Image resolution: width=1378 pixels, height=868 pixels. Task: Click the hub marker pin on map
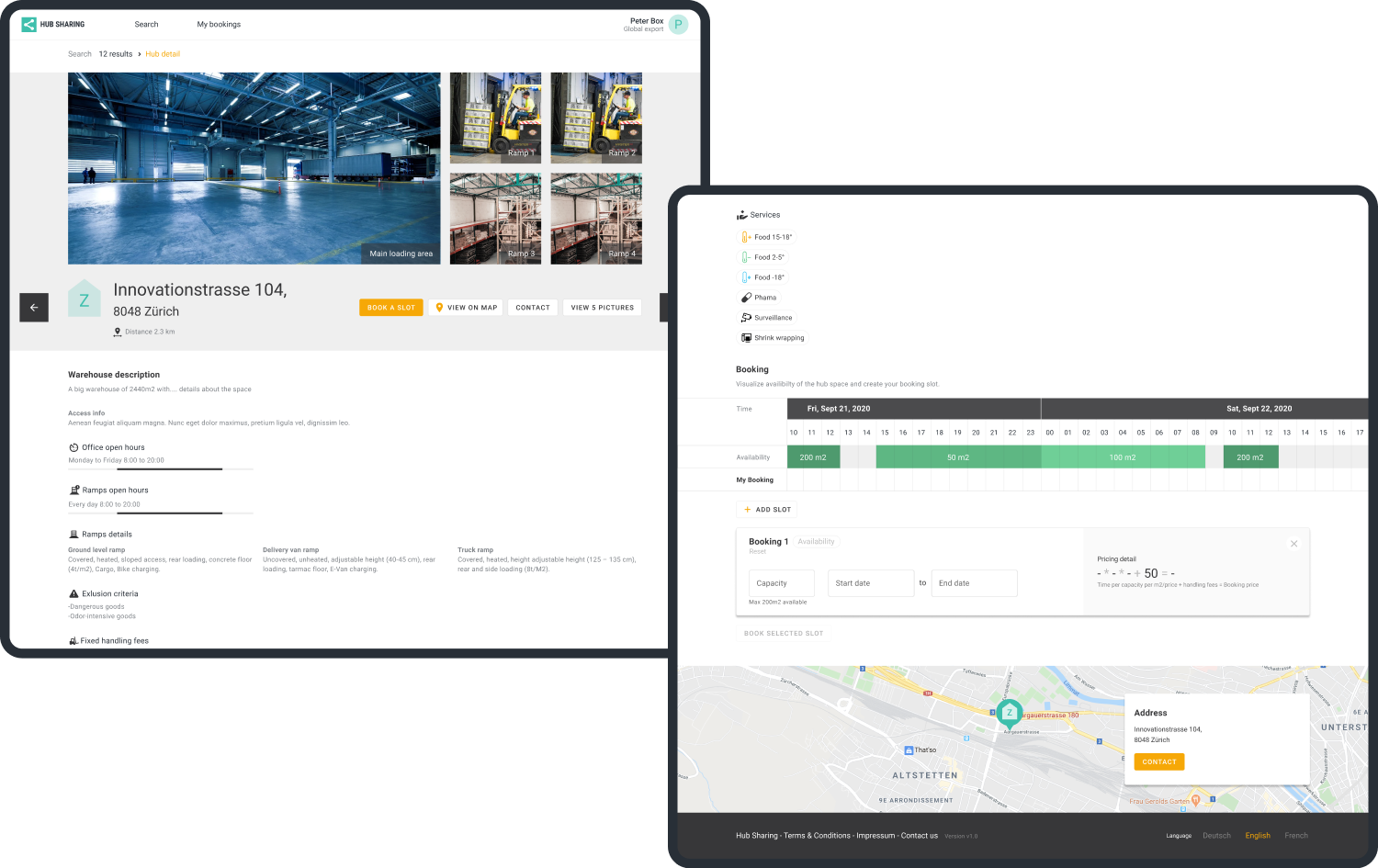(1009, 713)
